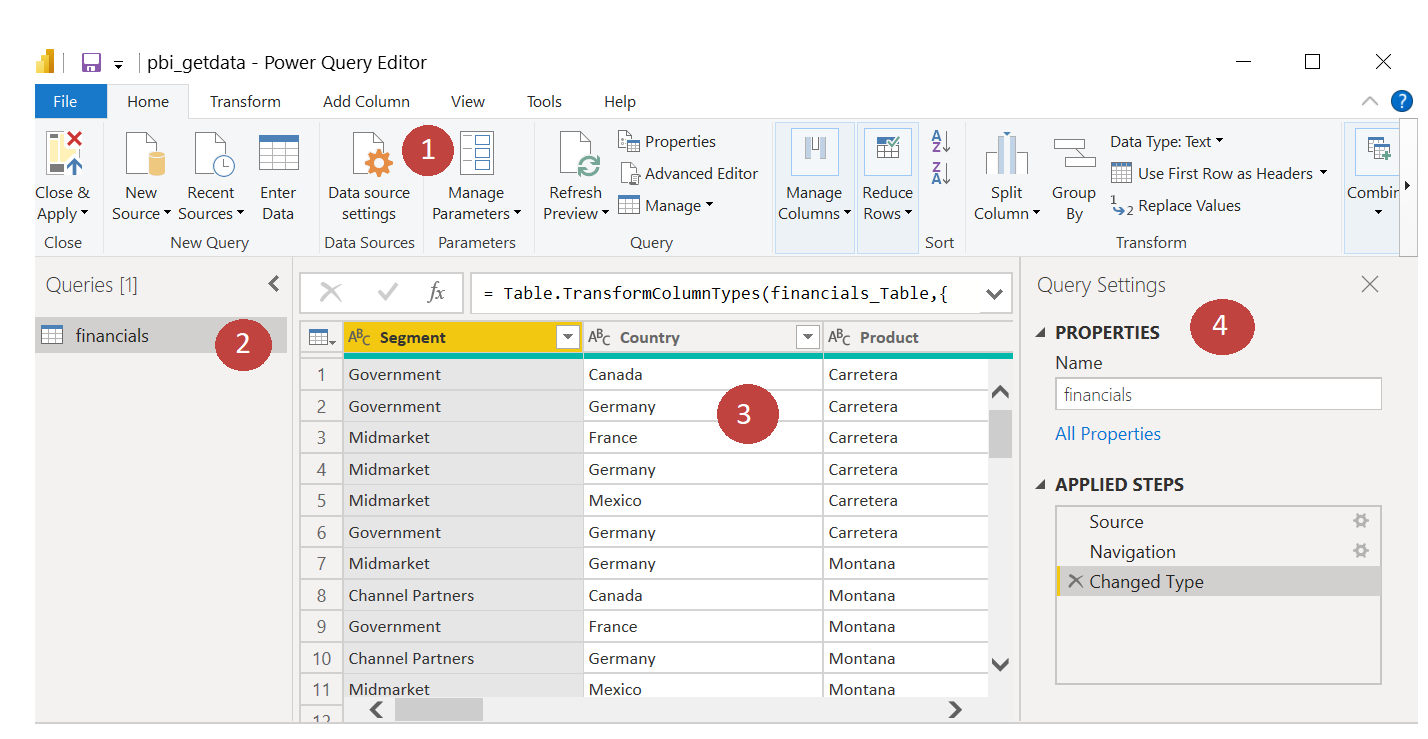Open the Advanced Editor
Image resolution: width=1428 pixels, height=739 pixels.
pos(689,173)
